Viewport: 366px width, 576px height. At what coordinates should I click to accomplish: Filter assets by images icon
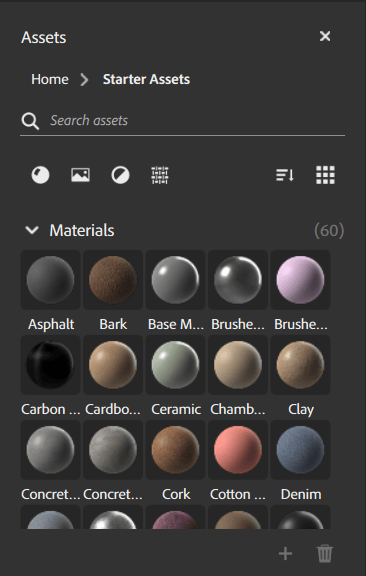pyautogui.click(x=80, y=175)
